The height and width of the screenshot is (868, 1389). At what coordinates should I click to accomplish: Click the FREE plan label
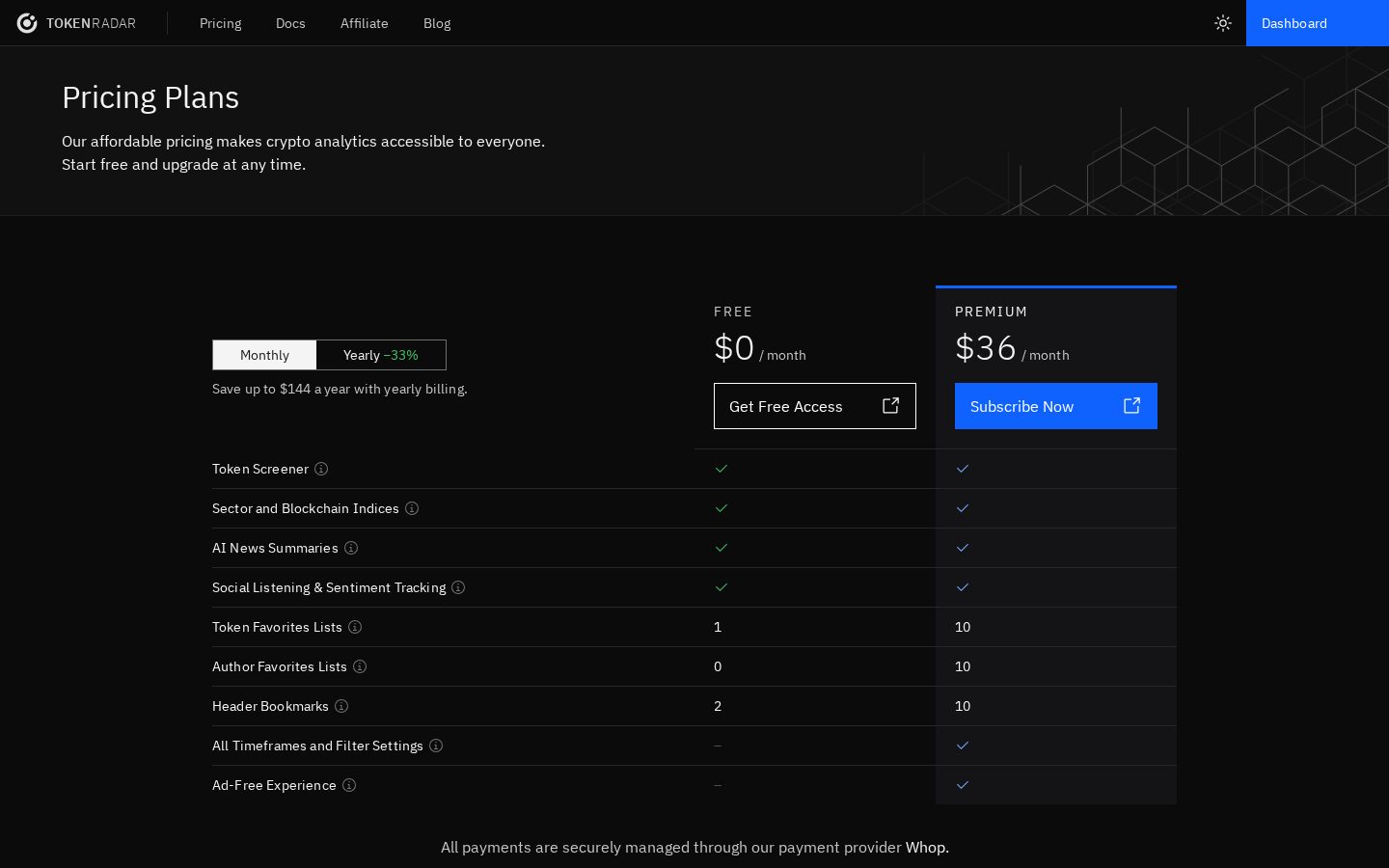[733, 312]
